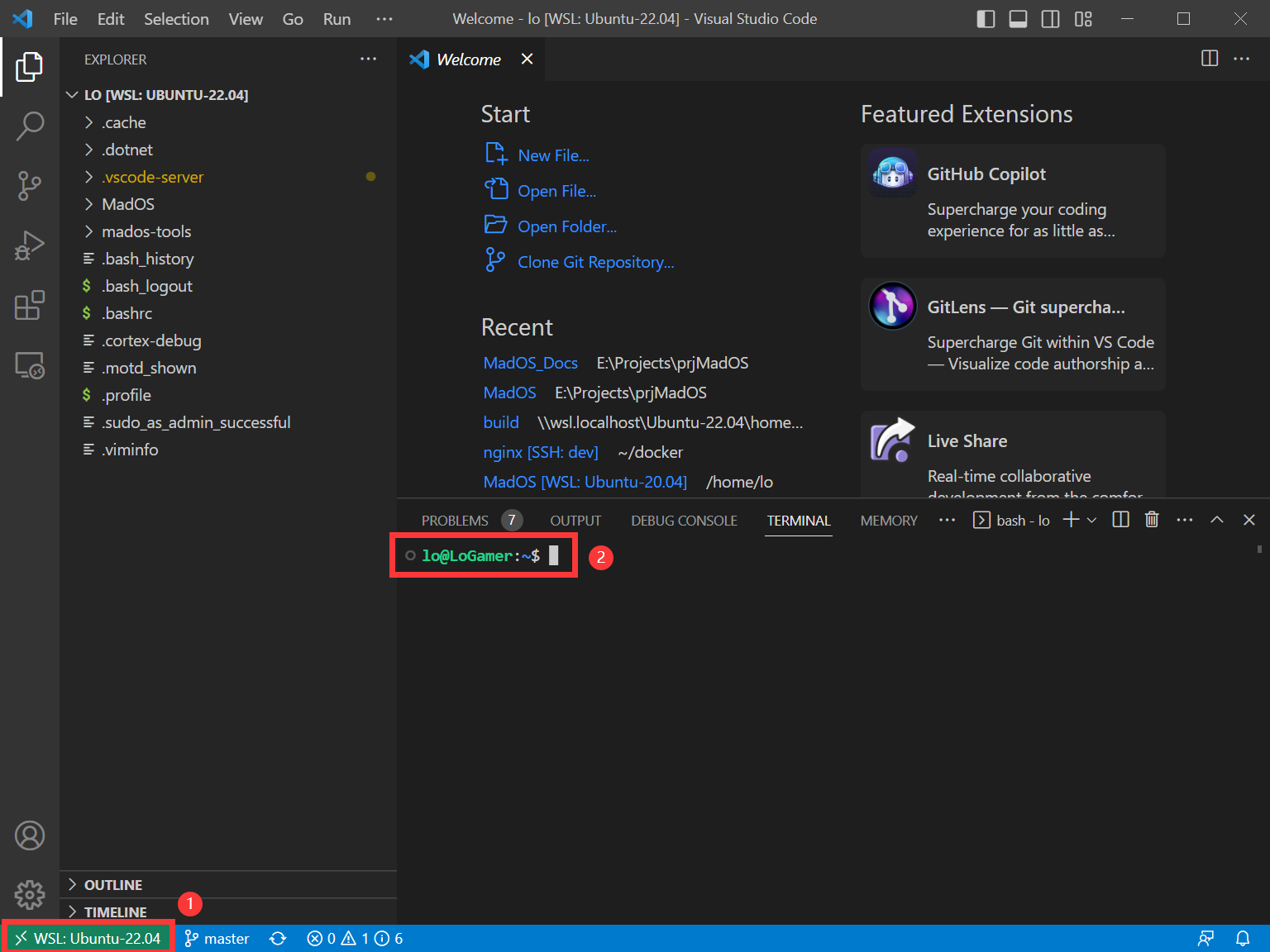Image resolution: width=1270 pixels, height=952 pixels.
Task: Expand the .cache folder
Action: (x=228, y=122)
